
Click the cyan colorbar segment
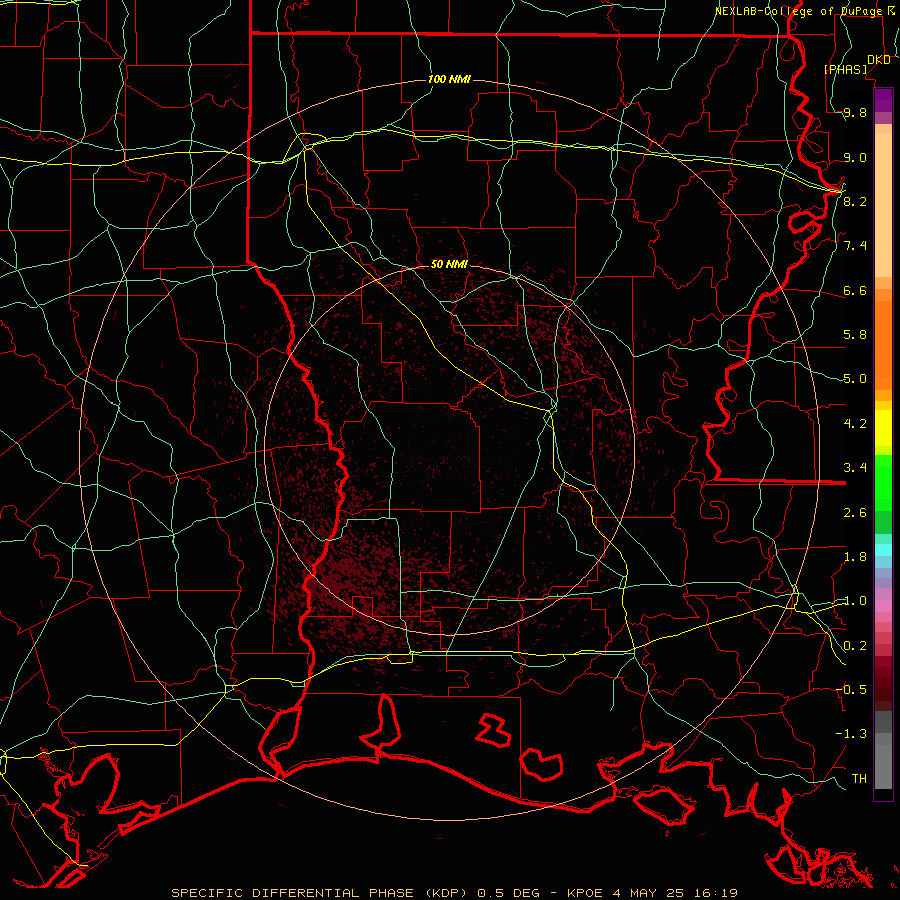pos(883,550)
